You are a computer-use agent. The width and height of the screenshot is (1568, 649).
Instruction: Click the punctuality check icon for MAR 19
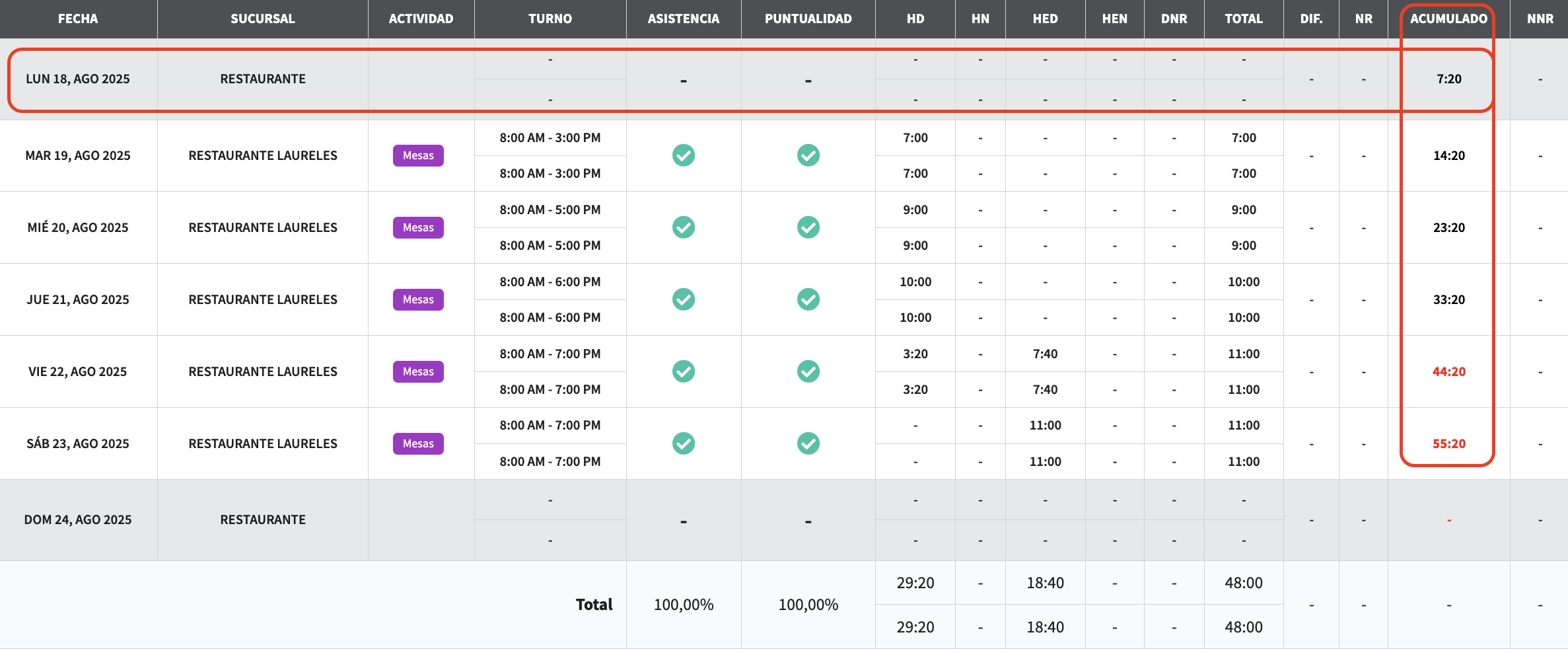click(808, 155)
